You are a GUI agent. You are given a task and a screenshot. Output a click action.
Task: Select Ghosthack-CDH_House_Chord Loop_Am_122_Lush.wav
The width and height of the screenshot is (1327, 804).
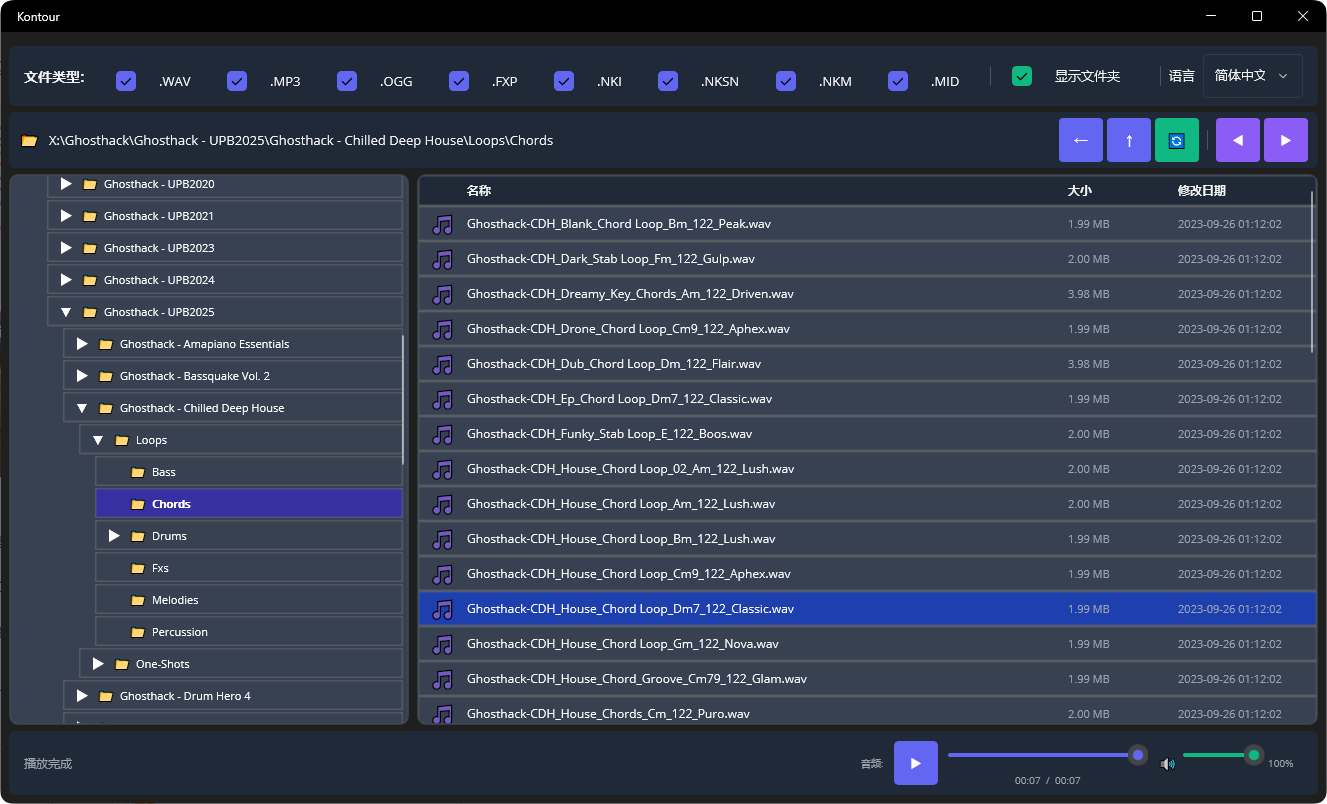(x=867, y=504)
